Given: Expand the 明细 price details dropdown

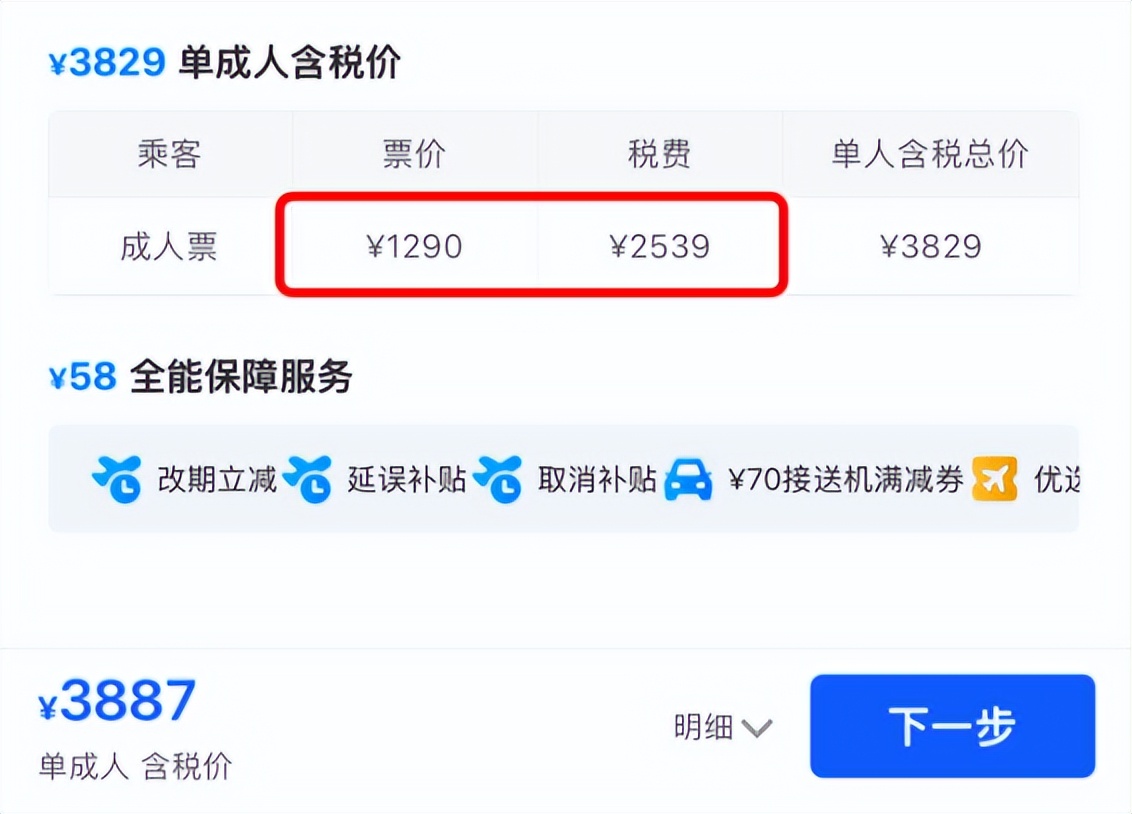Looking at the screenshot, I should pos(722,727).
